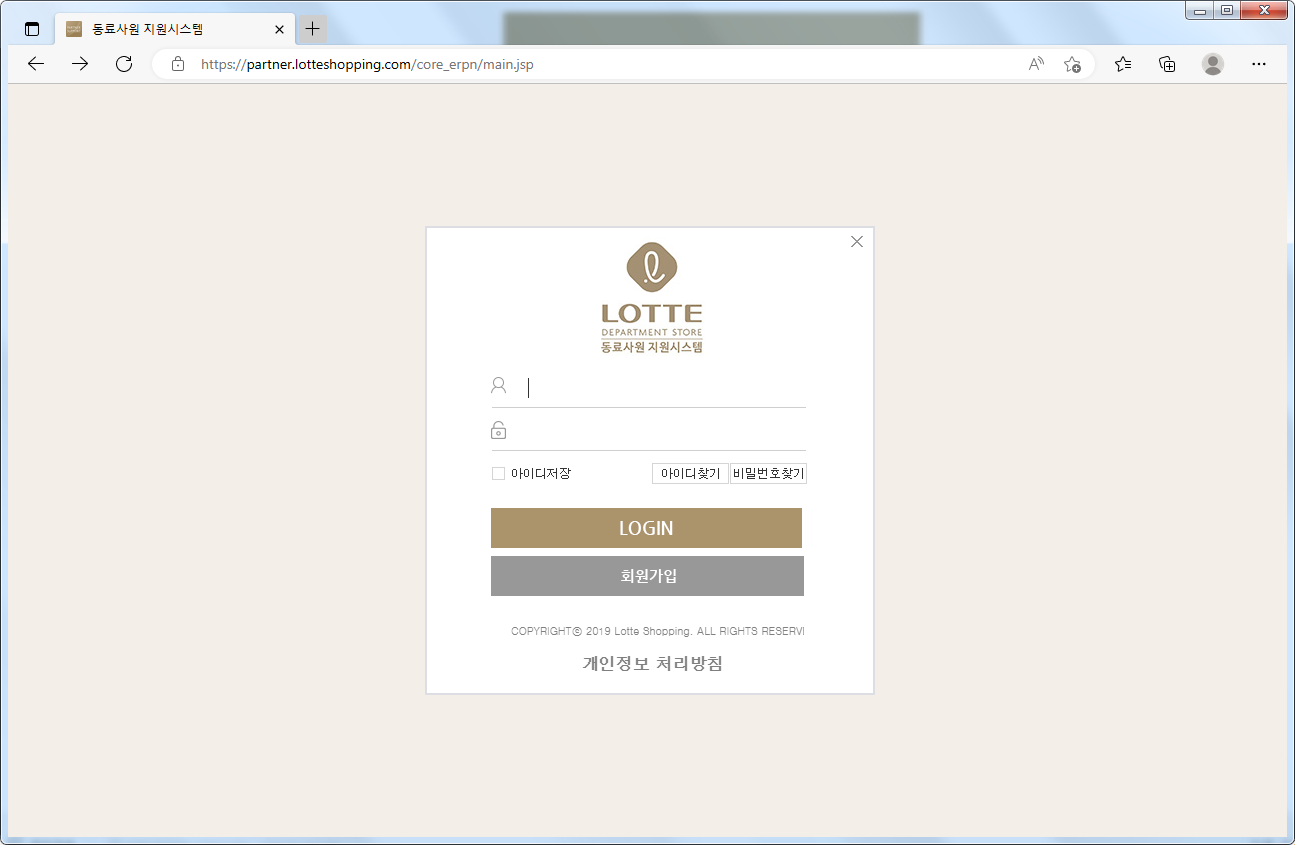Close the 동료사원 지원시스템 tab
Image resolution: width=1295 pixels, height=845 pixels.
(279, 29)
